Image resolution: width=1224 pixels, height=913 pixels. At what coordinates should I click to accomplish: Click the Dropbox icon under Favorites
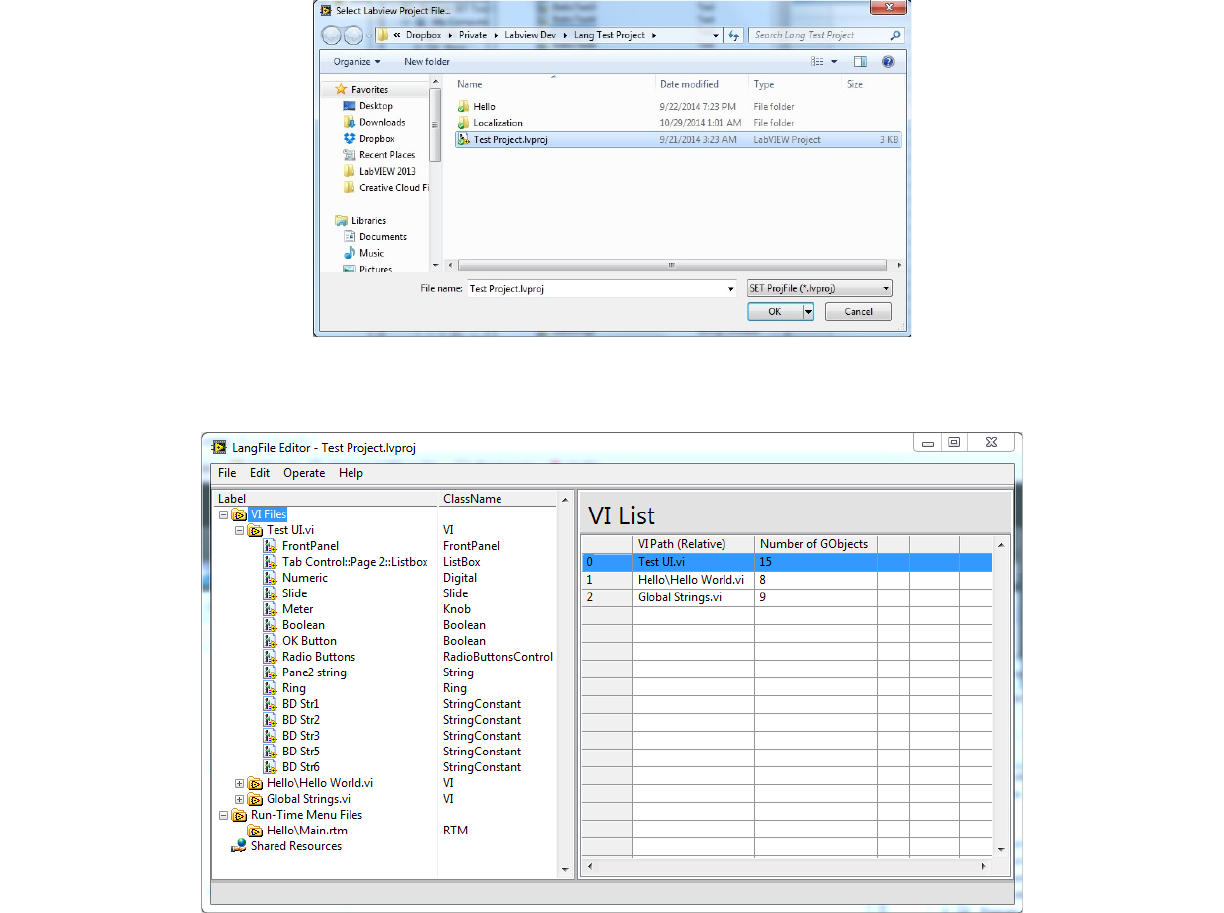pos(349,139)
